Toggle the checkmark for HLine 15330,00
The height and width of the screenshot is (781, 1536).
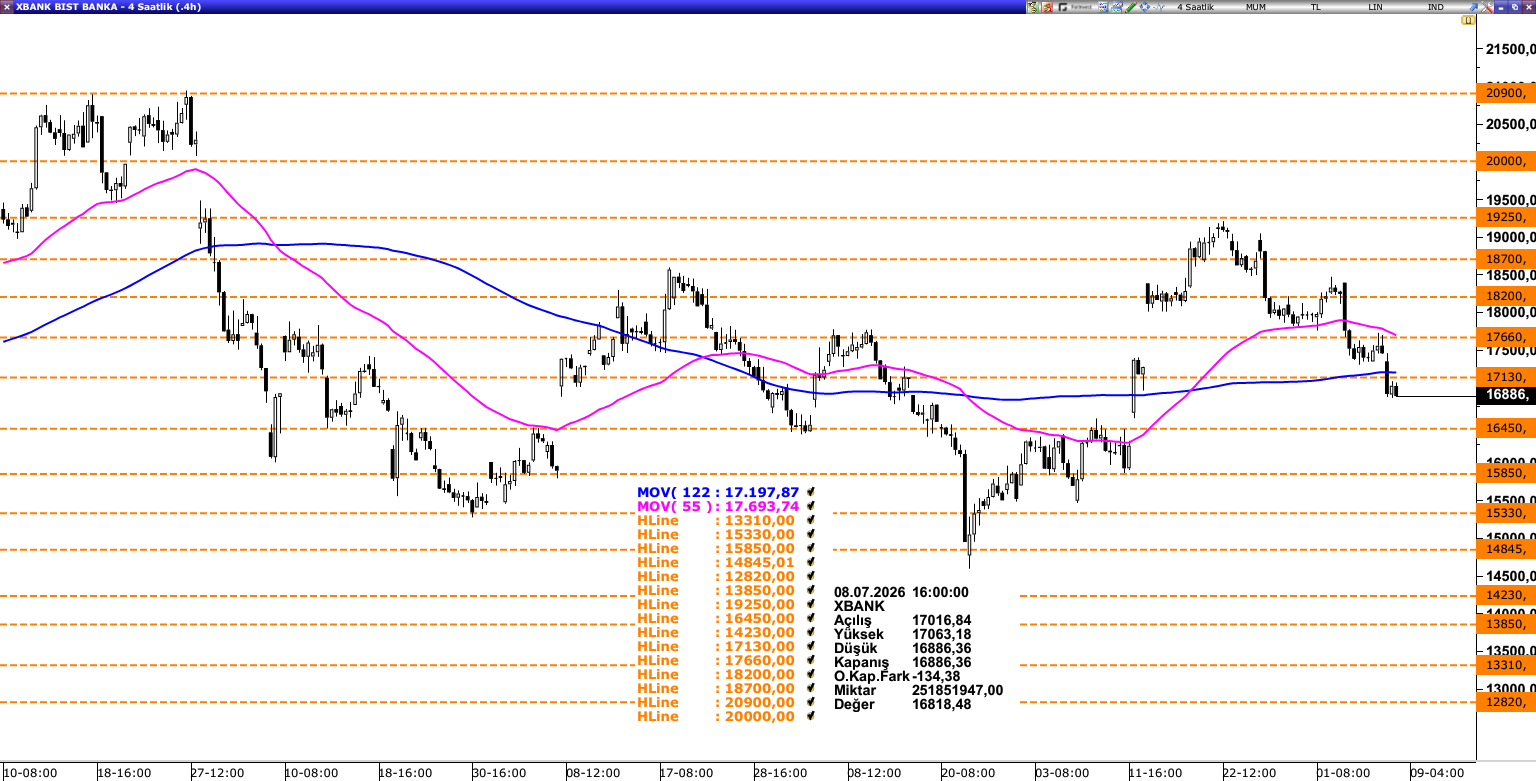tap(811, 534)
